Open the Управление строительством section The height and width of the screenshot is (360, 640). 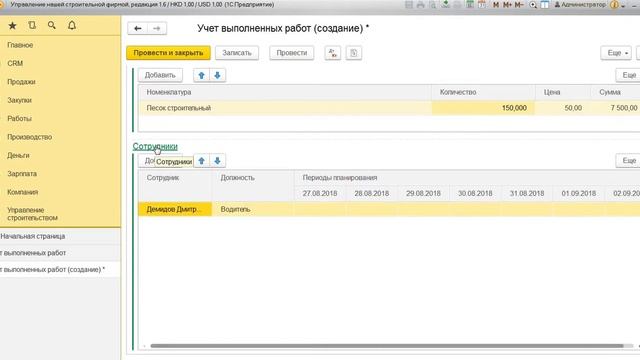click(32, 214)
